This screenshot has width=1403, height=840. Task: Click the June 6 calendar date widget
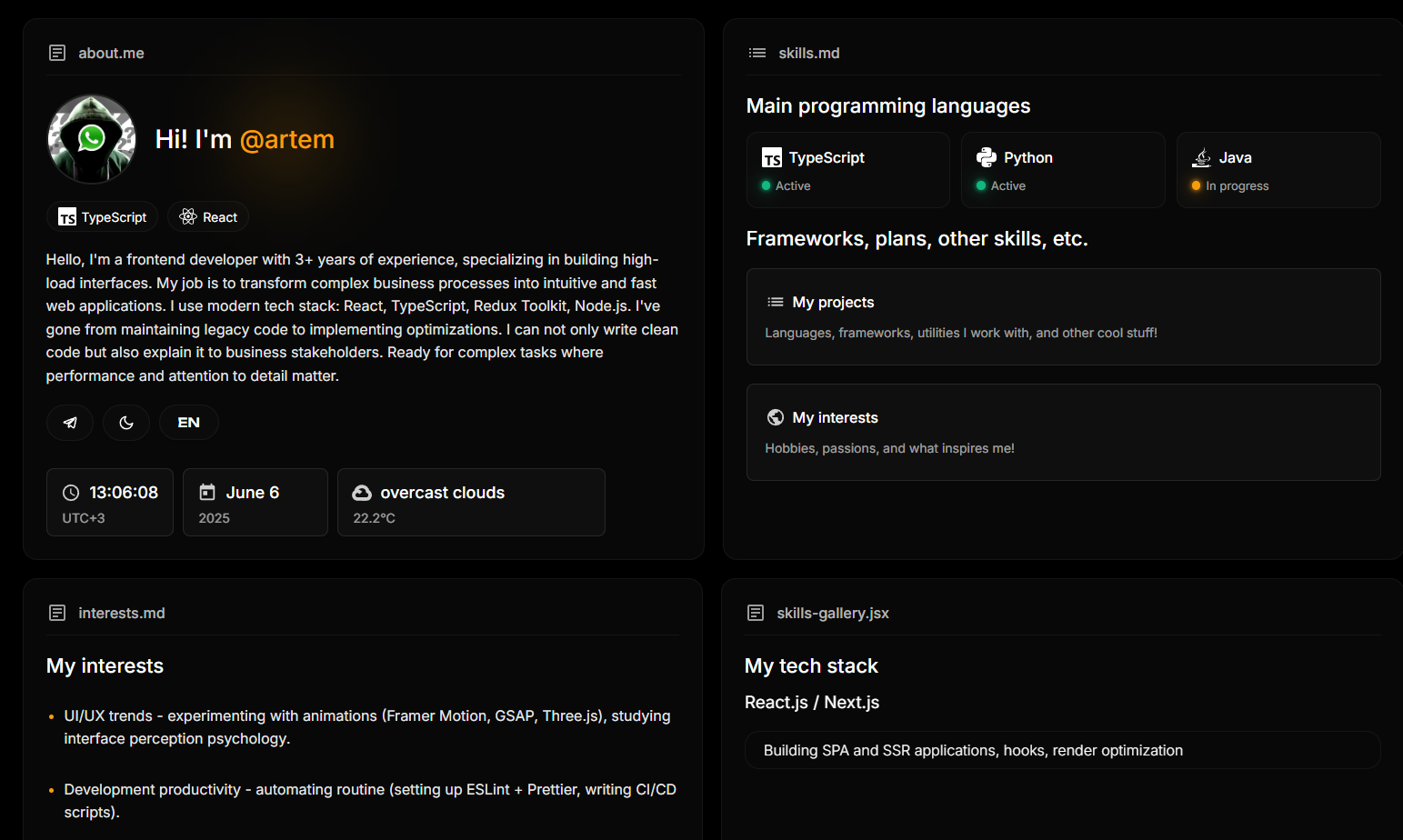point(256,502)
